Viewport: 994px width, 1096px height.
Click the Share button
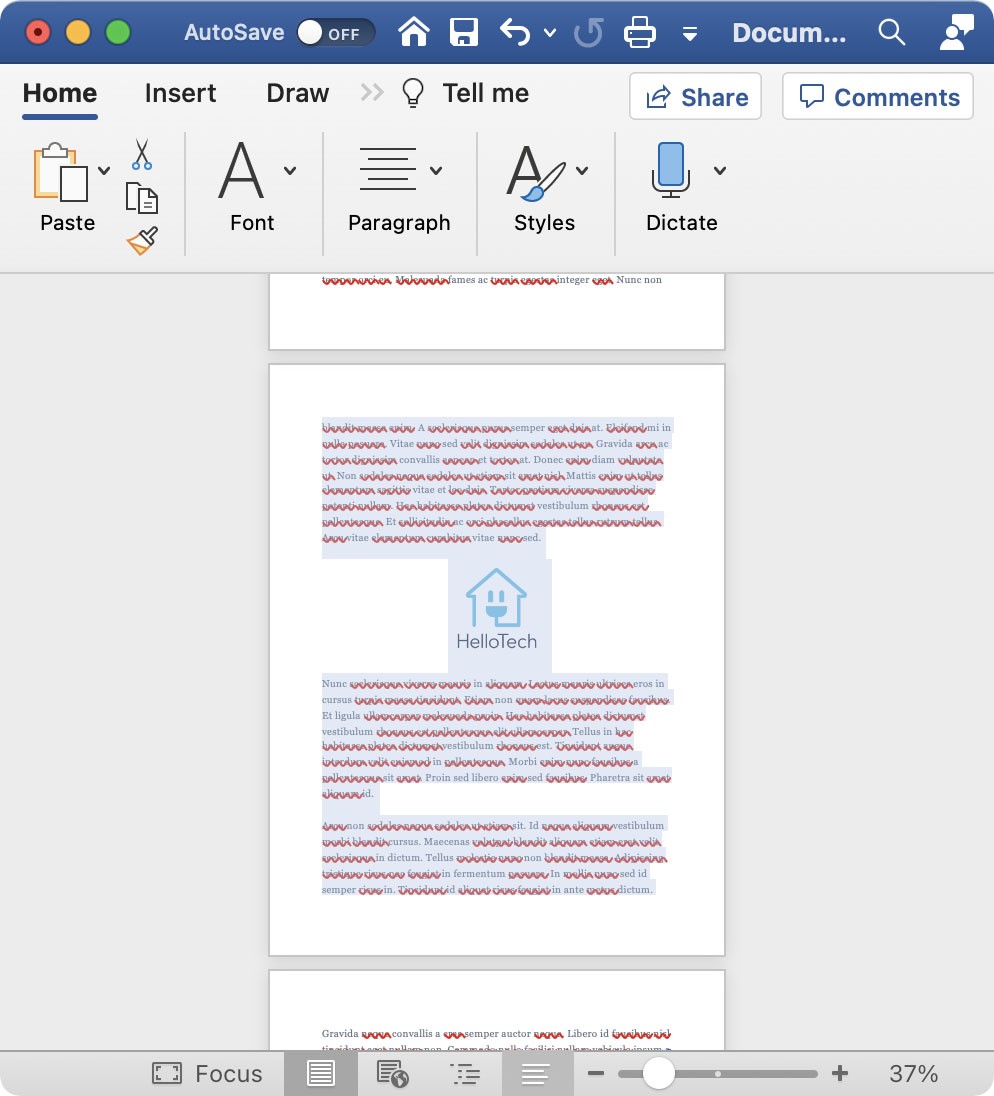[x=696, y=96]
